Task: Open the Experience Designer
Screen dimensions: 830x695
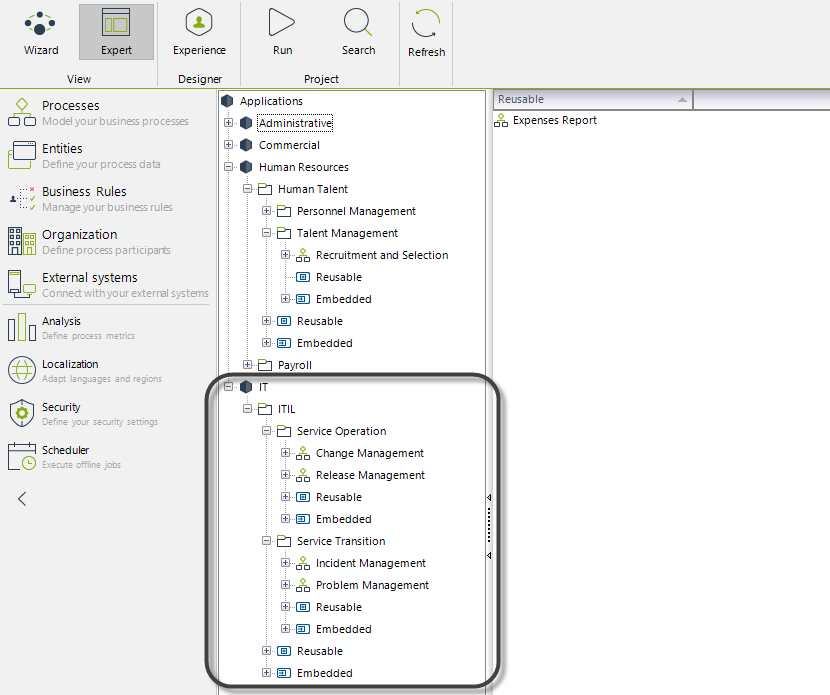Action: (x=199, y=33)
